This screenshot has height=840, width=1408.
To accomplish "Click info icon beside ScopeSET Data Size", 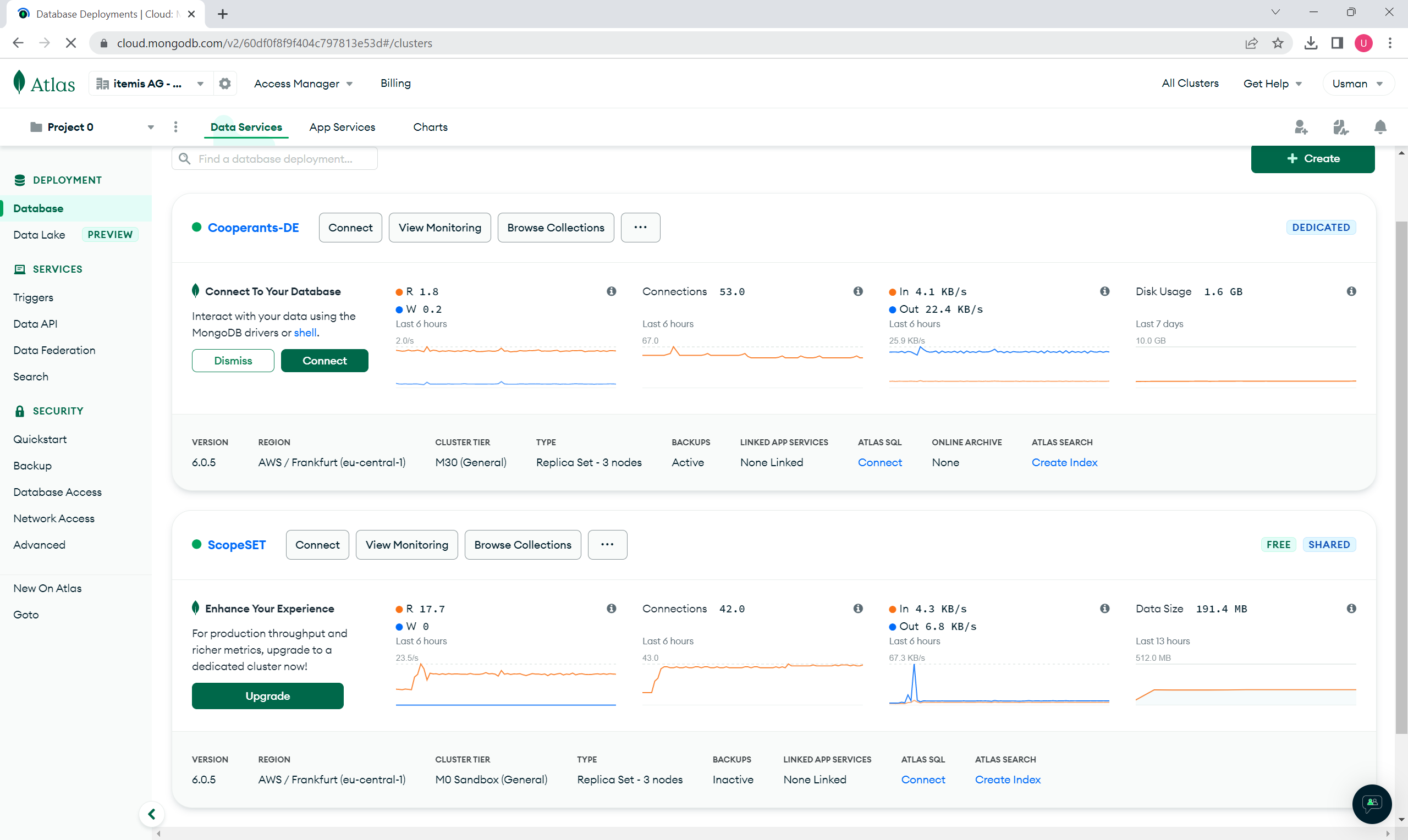I will 1351,609.
